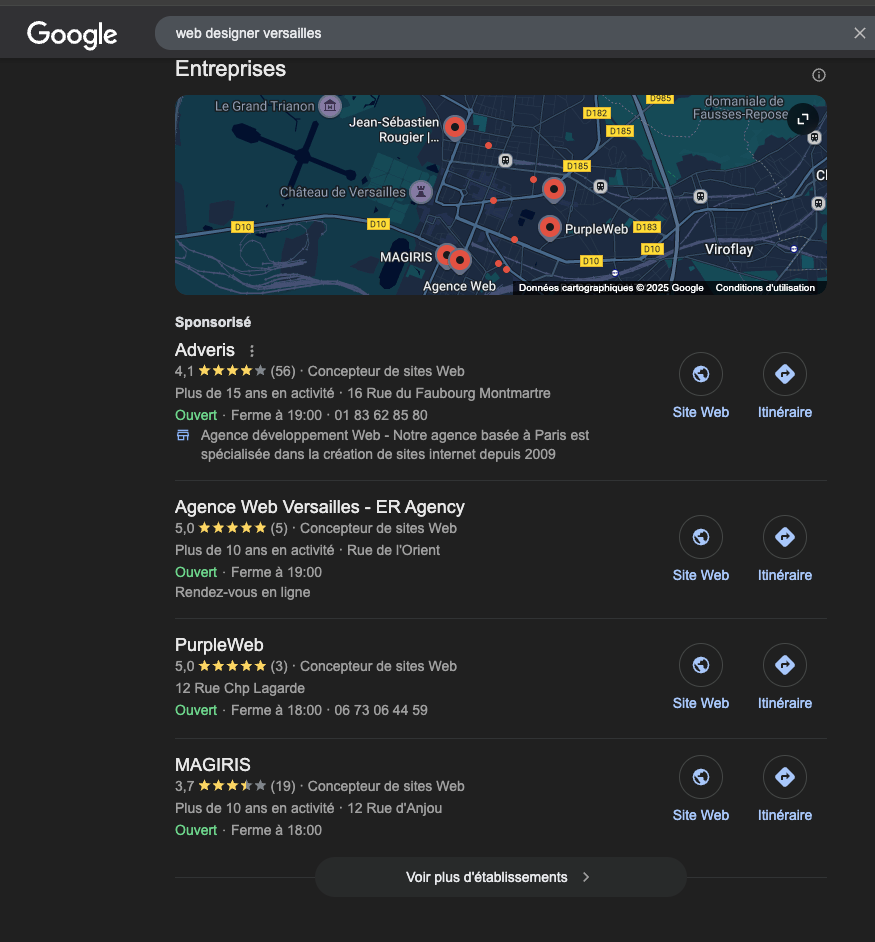This screenshot has width=875, height=942.
Task: Click the Le Grand Trianon museum icon
Action: click(x=329, y=106)
